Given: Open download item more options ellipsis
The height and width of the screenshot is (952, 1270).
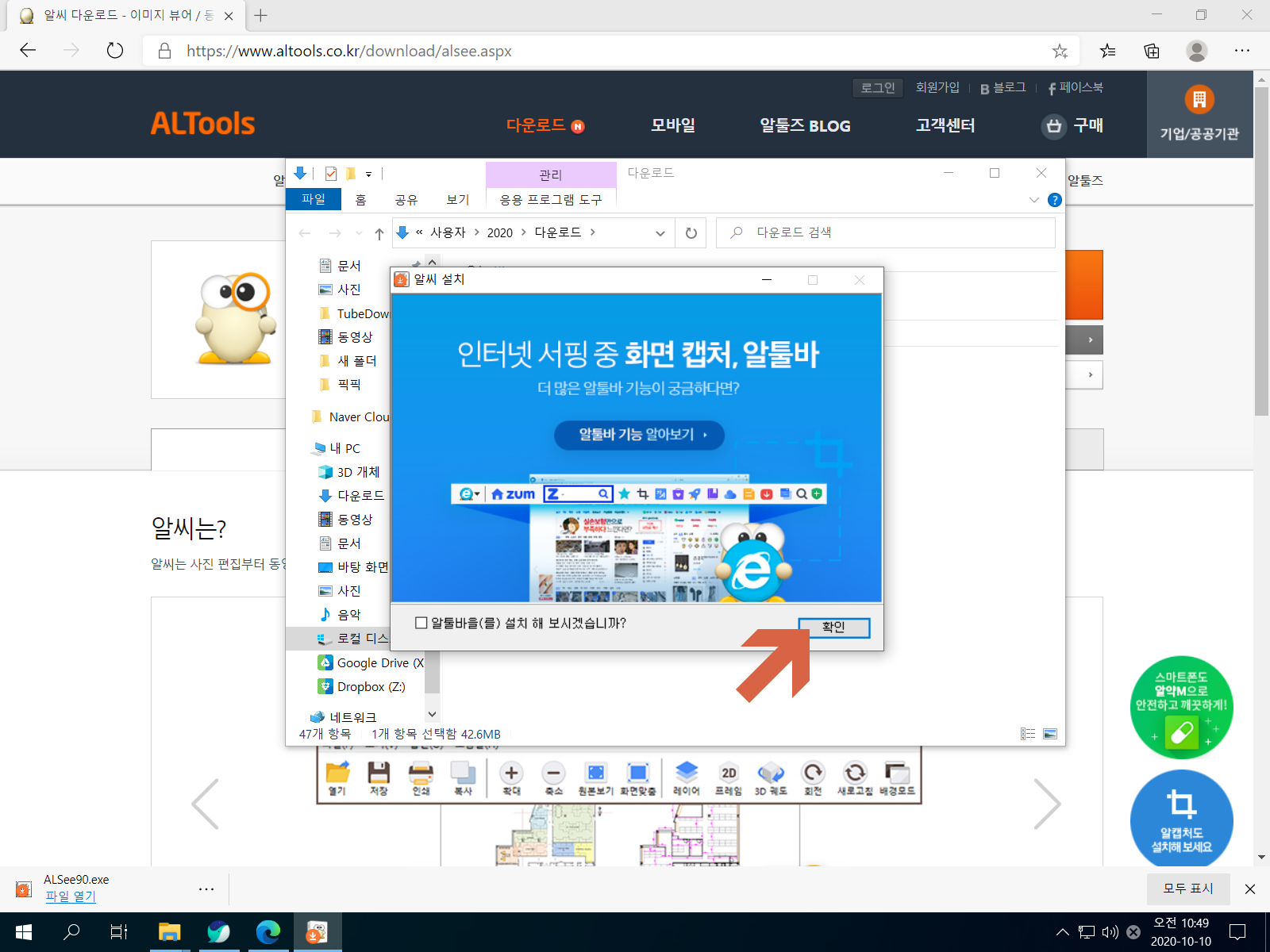Looking at the screenshot, I should [206, 889].
